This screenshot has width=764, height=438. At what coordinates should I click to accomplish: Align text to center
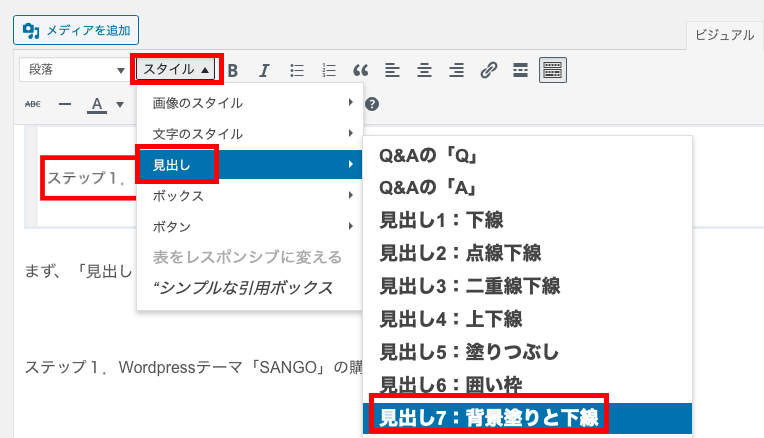click(424, 70)
